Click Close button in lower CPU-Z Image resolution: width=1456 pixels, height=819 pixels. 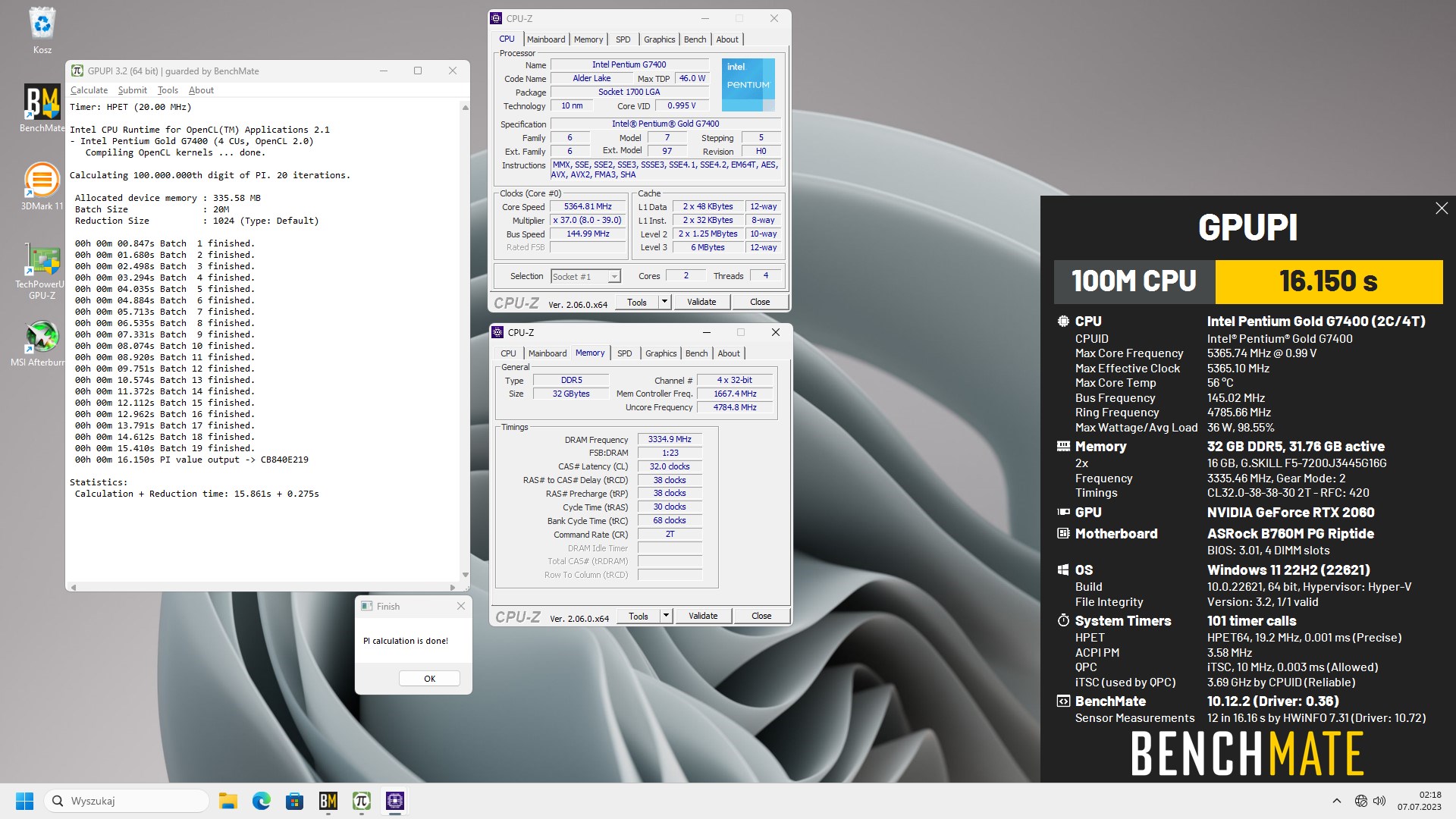point(761,616)
